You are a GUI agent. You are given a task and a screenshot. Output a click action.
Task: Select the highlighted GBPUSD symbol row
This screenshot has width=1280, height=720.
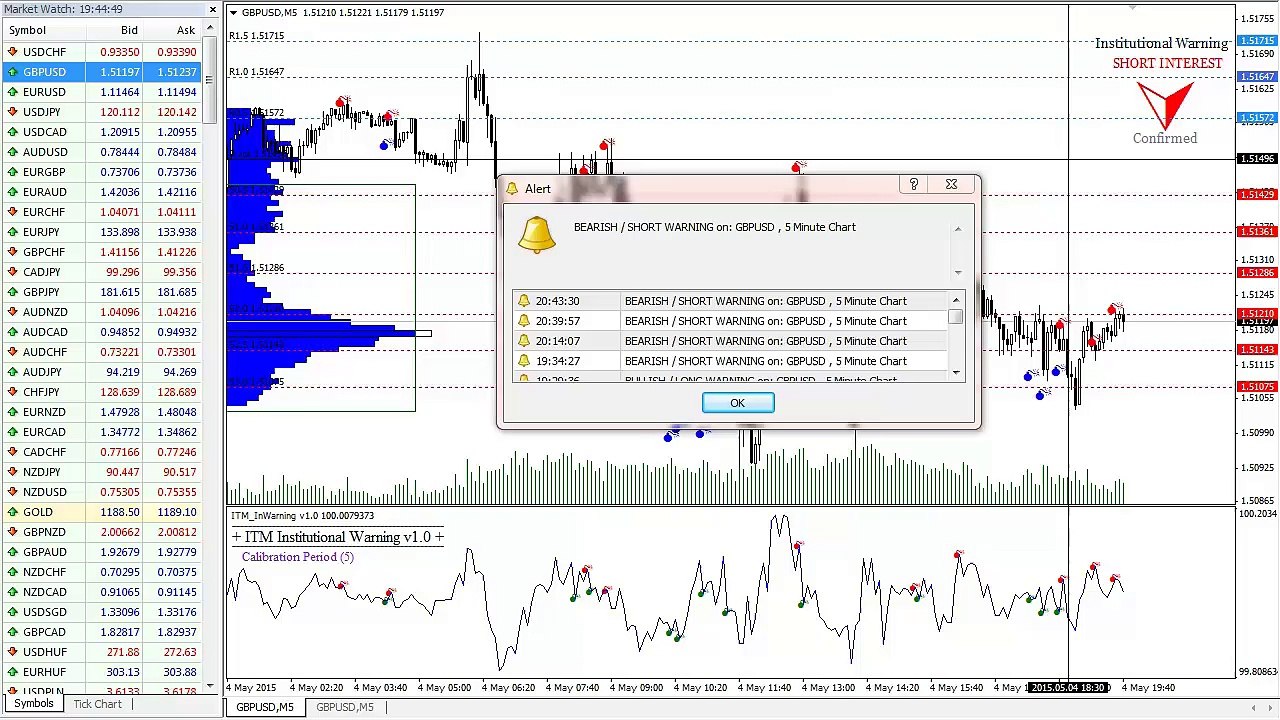101,72
